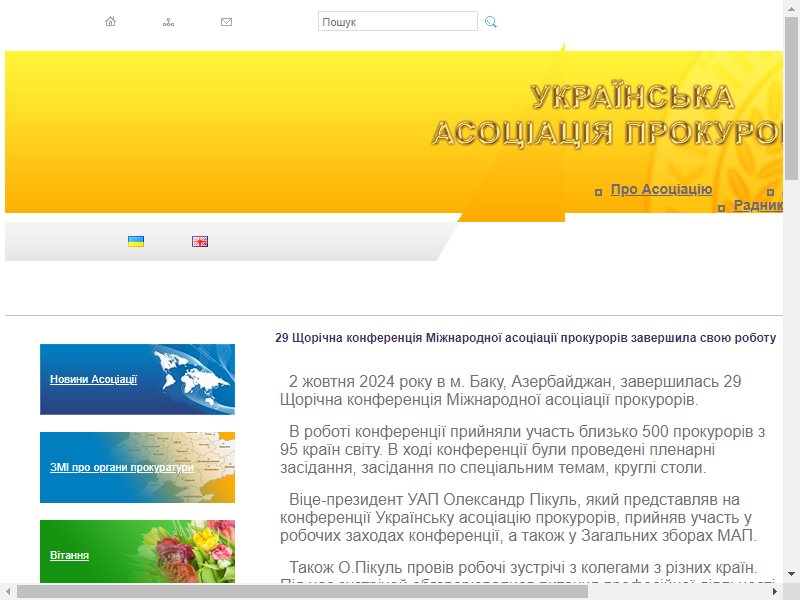Image resolution: width=800 pixels, height=600 pixels.
Task: Click the vertical scrollbar thumb
Action: tap(792, 97)
